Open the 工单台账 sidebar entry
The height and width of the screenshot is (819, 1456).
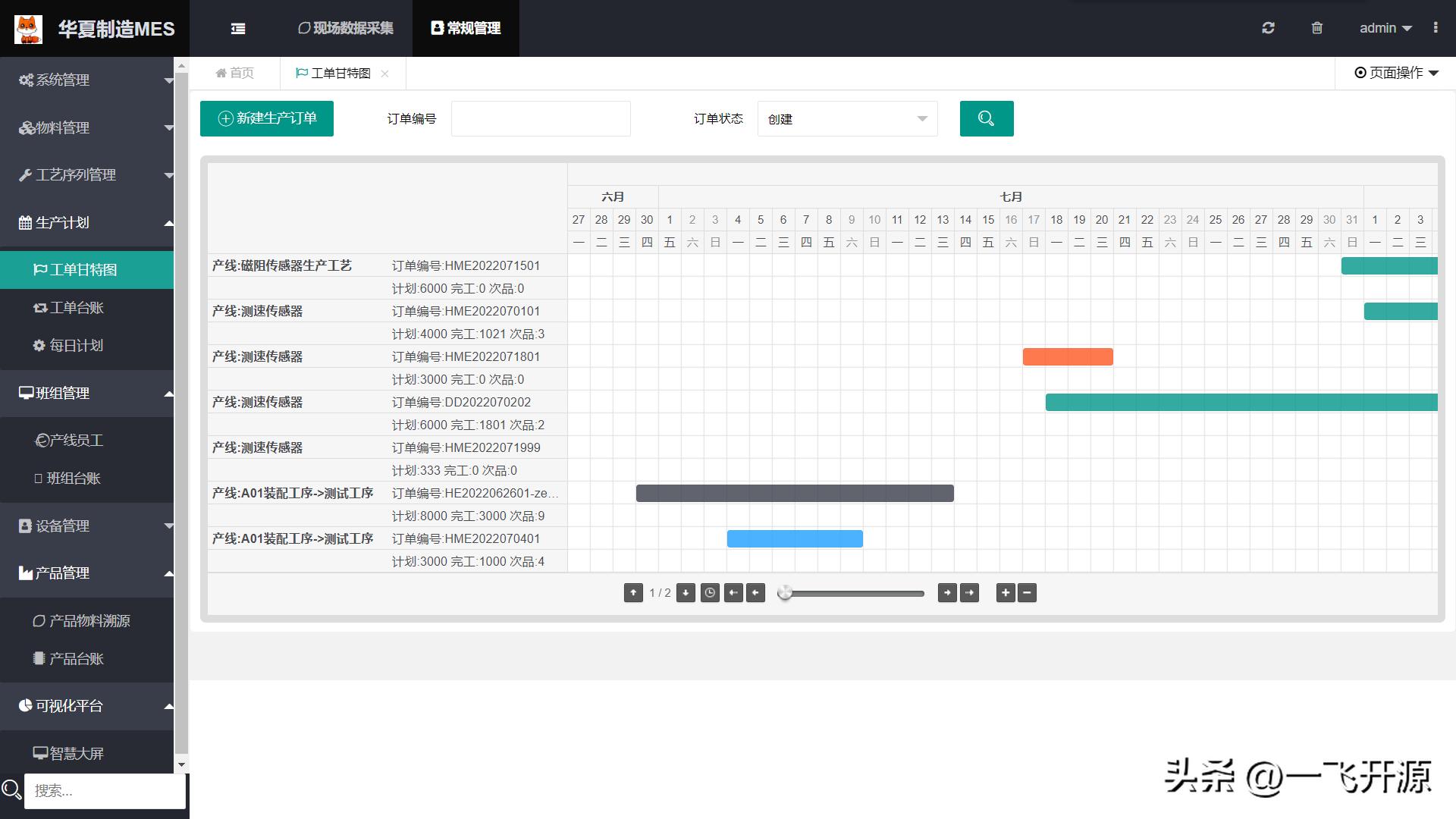pyautogui.click(x=80, y=307)
